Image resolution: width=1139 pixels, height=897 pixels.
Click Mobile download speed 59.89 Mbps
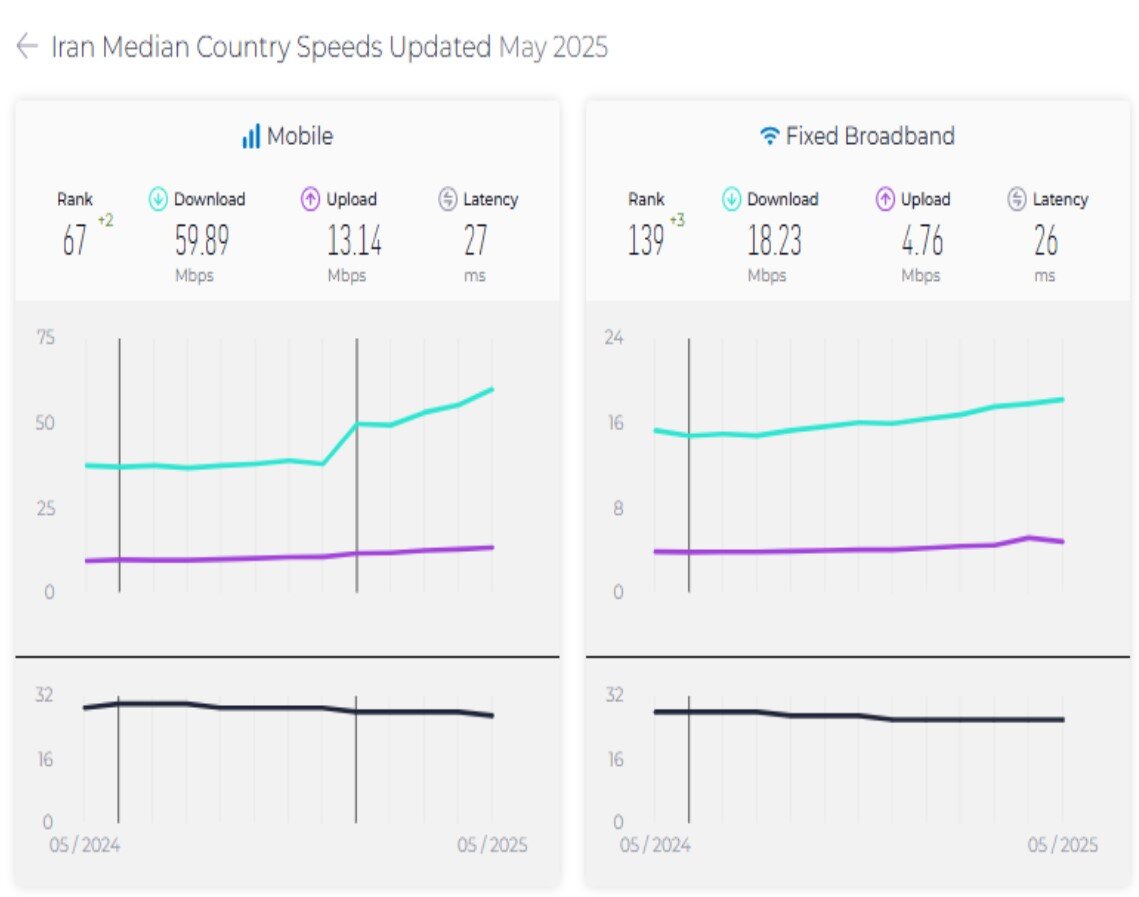(202, 241)
